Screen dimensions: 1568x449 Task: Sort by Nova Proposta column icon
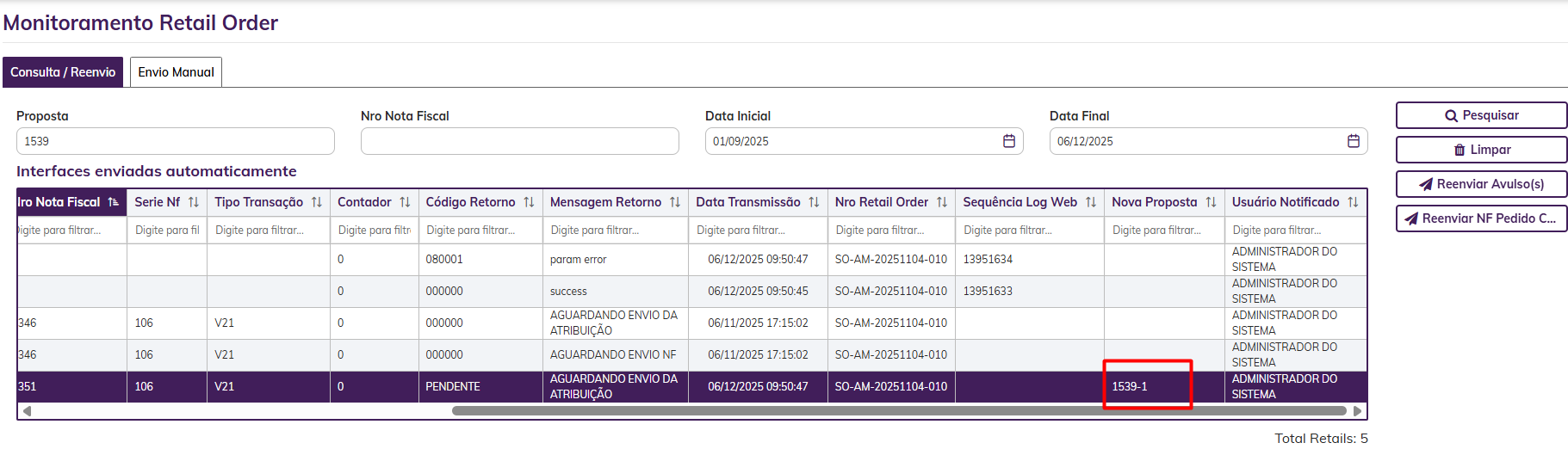1211,202
